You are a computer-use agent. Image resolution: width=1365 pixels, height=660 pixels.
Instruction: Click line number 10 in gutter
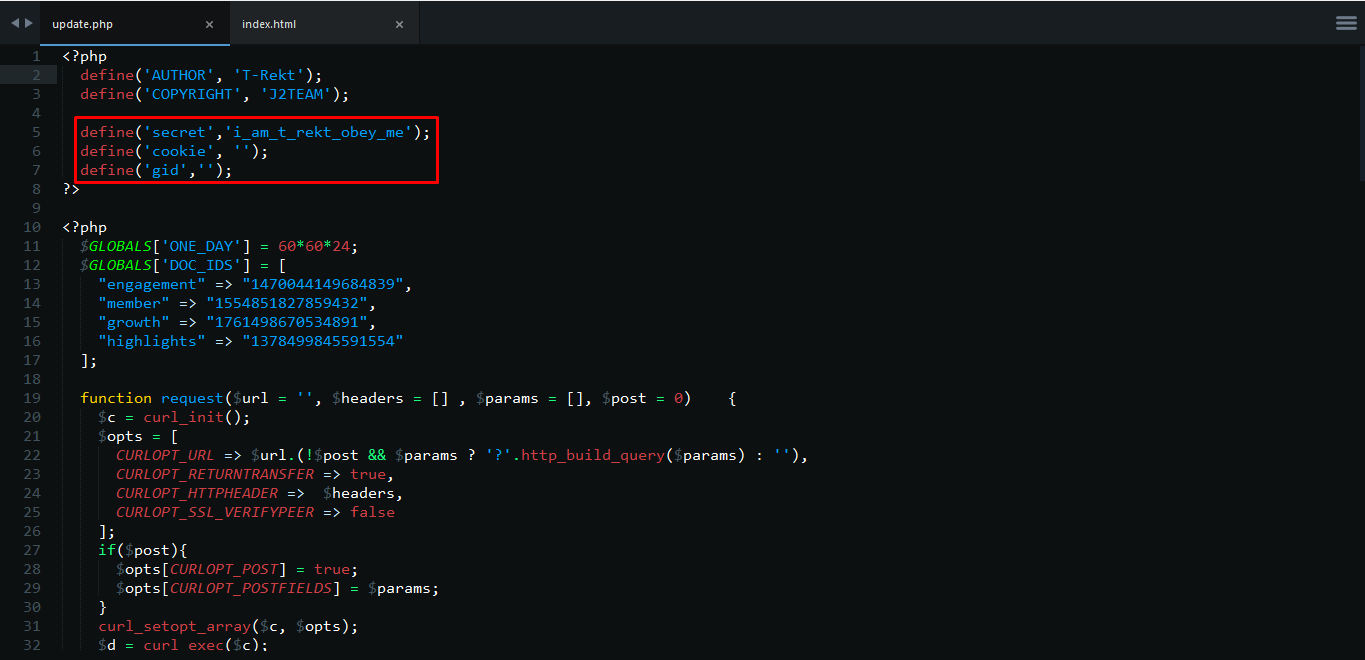pyautogui.click(x=33, y=228)
